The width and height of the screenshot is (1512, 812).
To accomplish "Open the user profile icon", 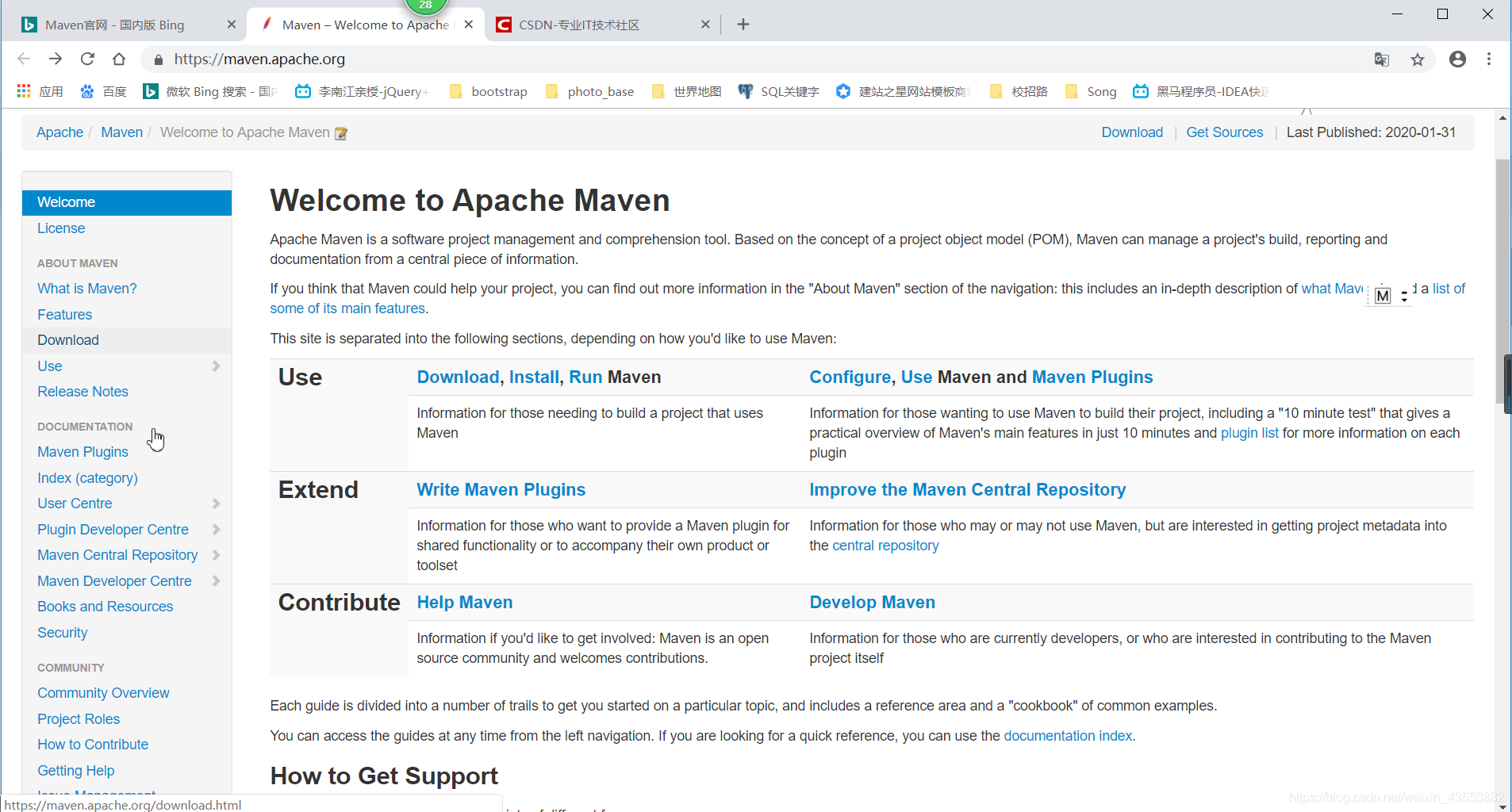I will pos(1457,59).
